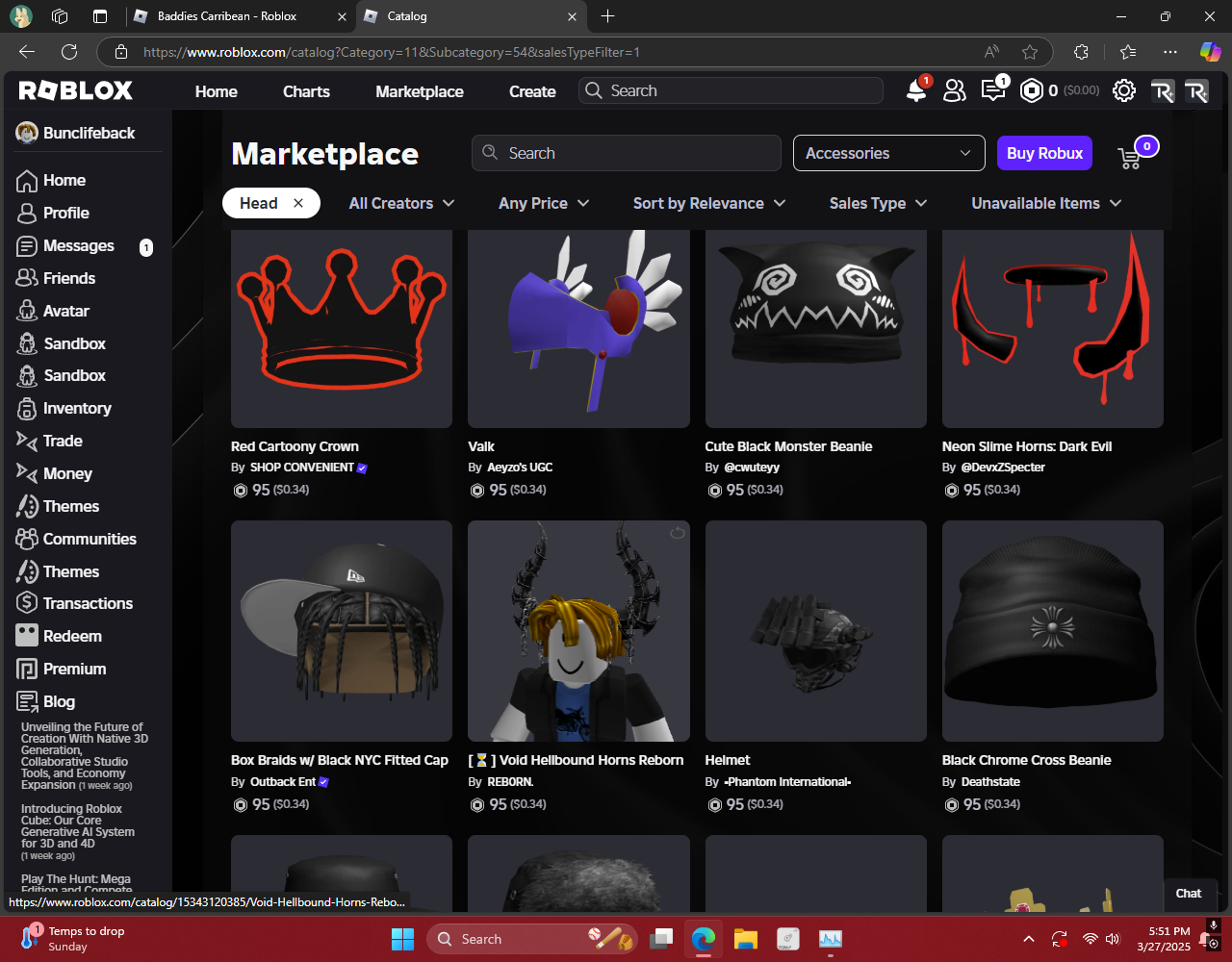Switch to Baddies Carribean browser tab
1232x962 pixels.
coord(239,16)
